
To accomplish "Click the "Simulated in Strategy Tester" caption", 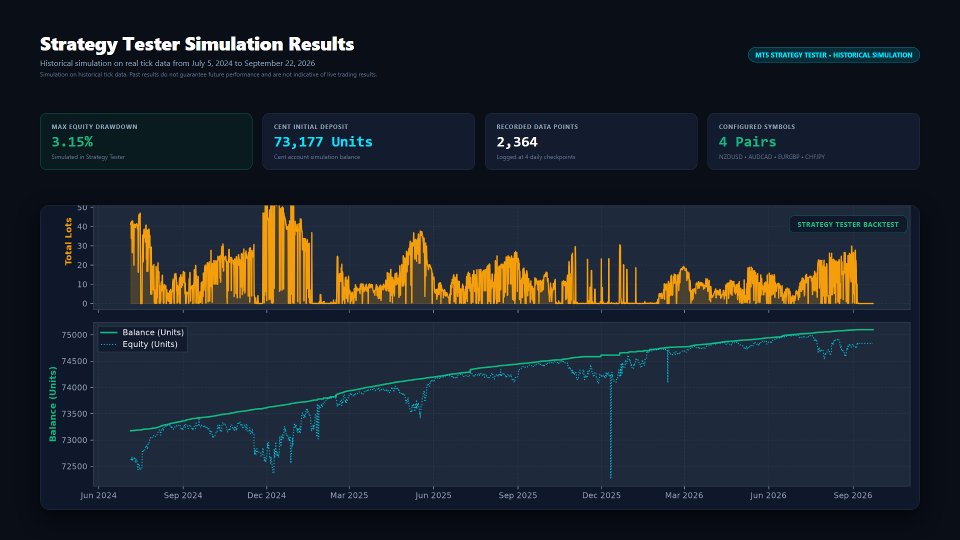I will [88, 157].
